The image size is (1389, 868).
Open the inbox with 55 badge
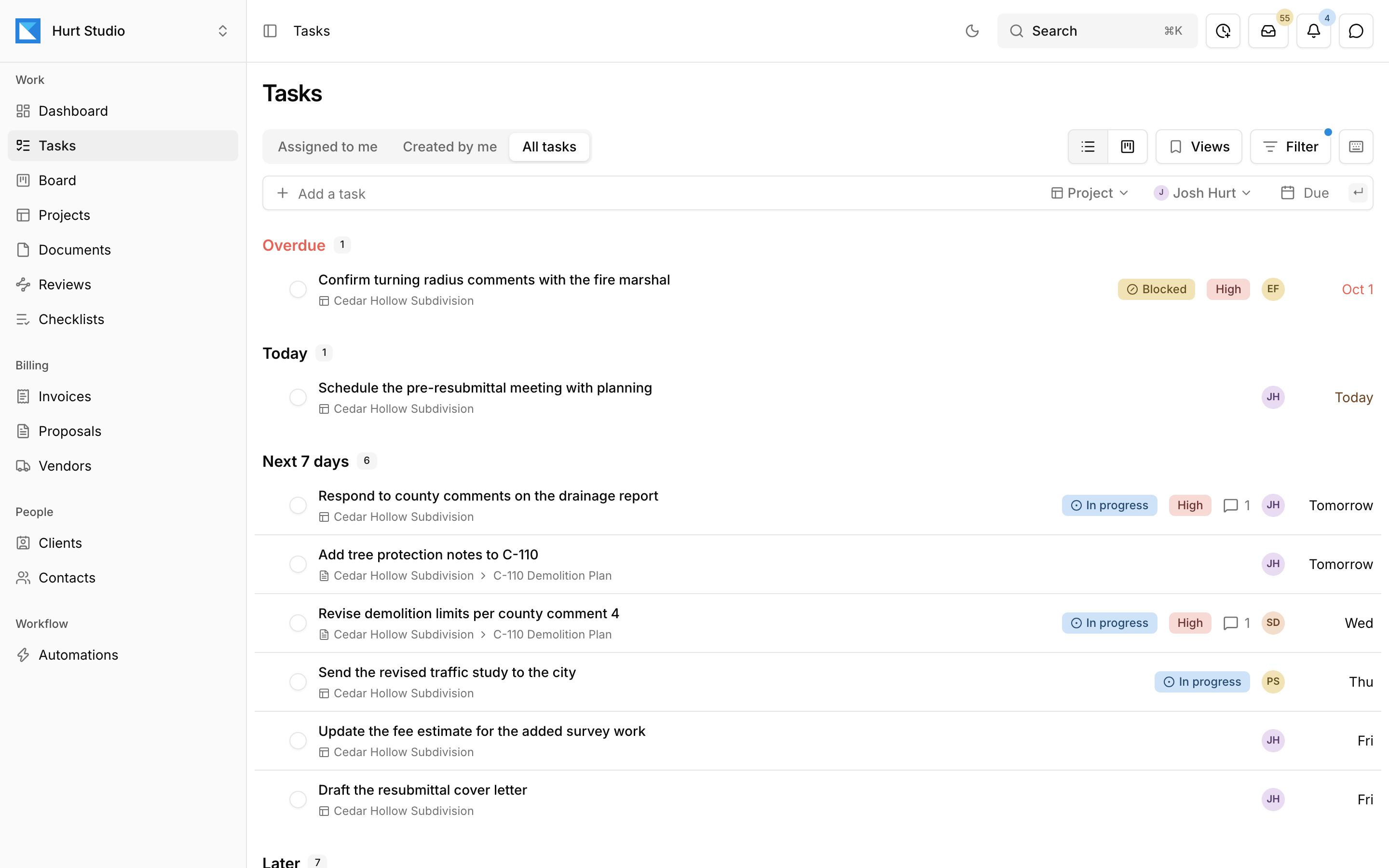point(1268,31)
